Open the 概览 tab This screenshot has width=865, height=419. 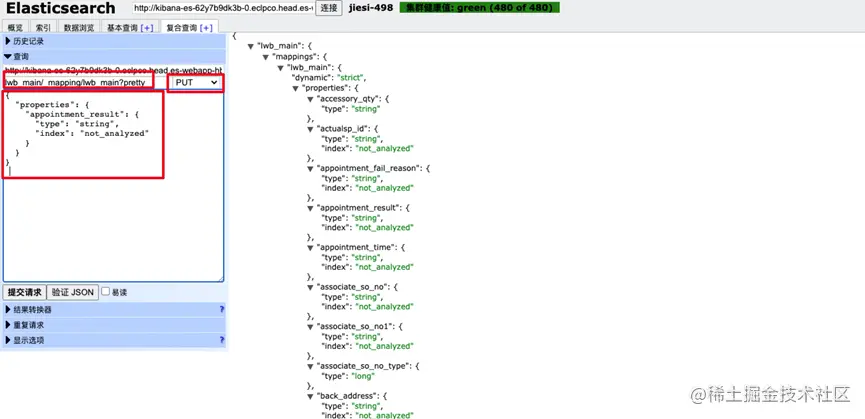(x=15, y=28)
